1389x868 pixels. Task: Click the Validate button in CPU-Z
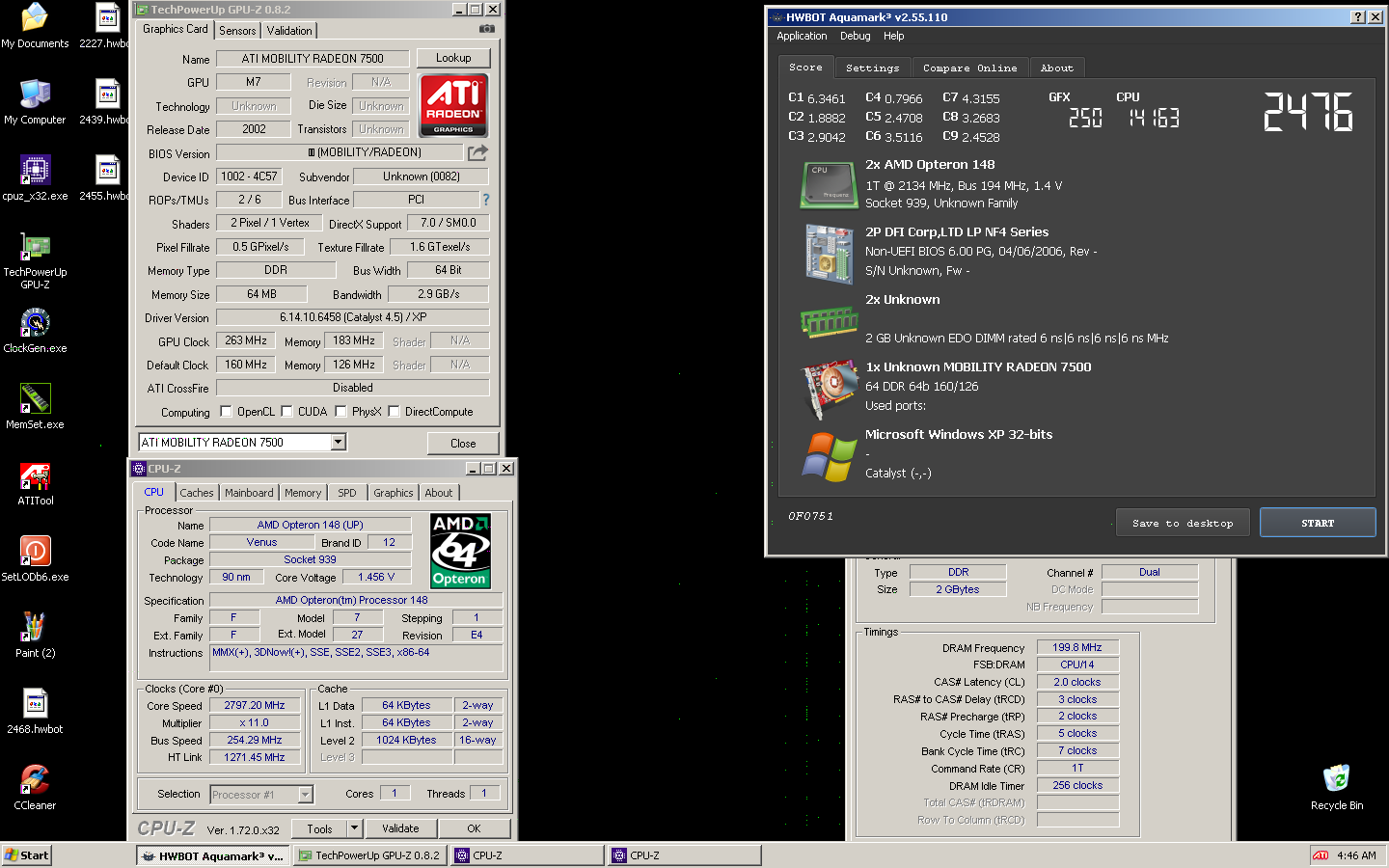[400, 828]
